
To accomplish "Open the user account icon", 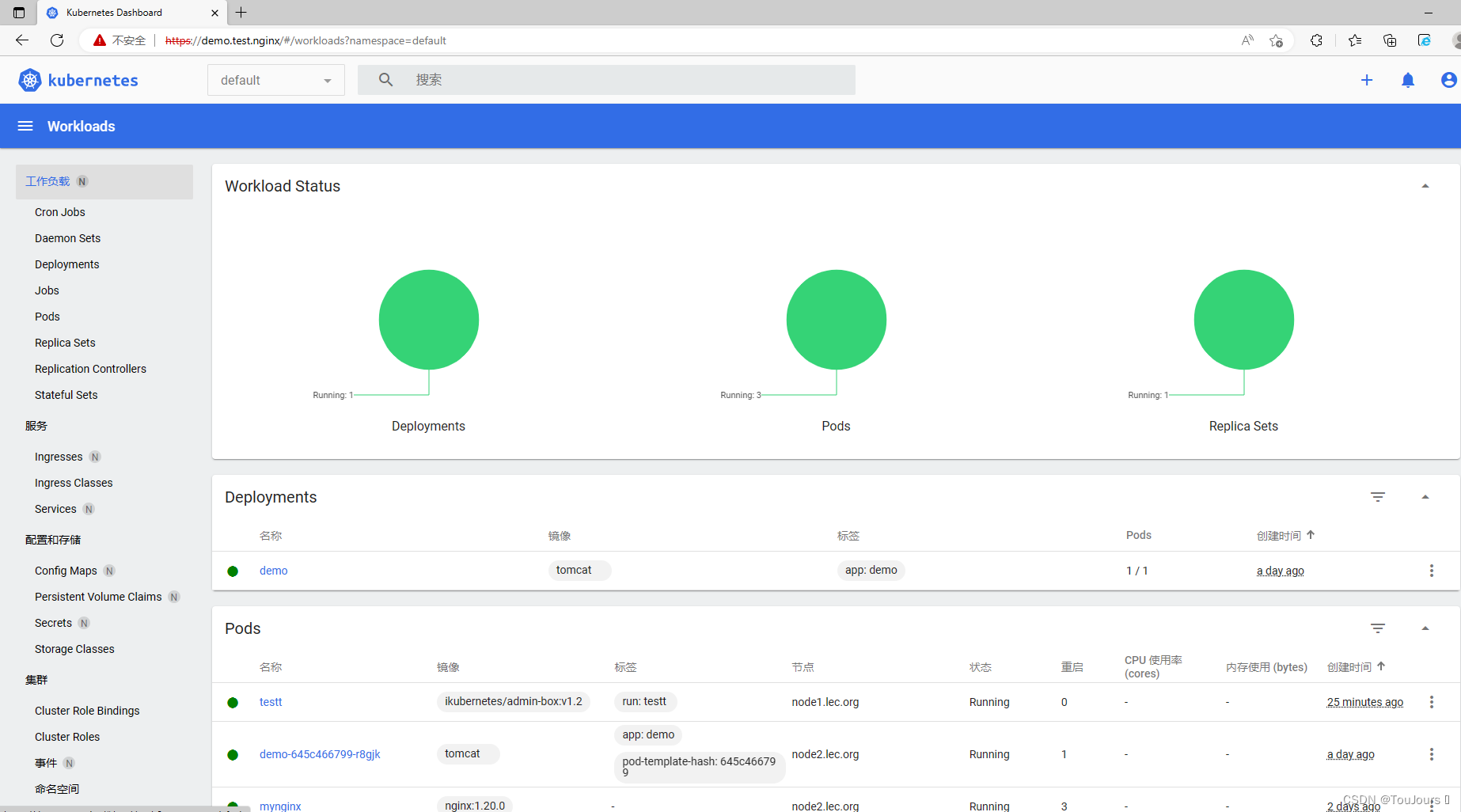I will [x=1448, y=80].
